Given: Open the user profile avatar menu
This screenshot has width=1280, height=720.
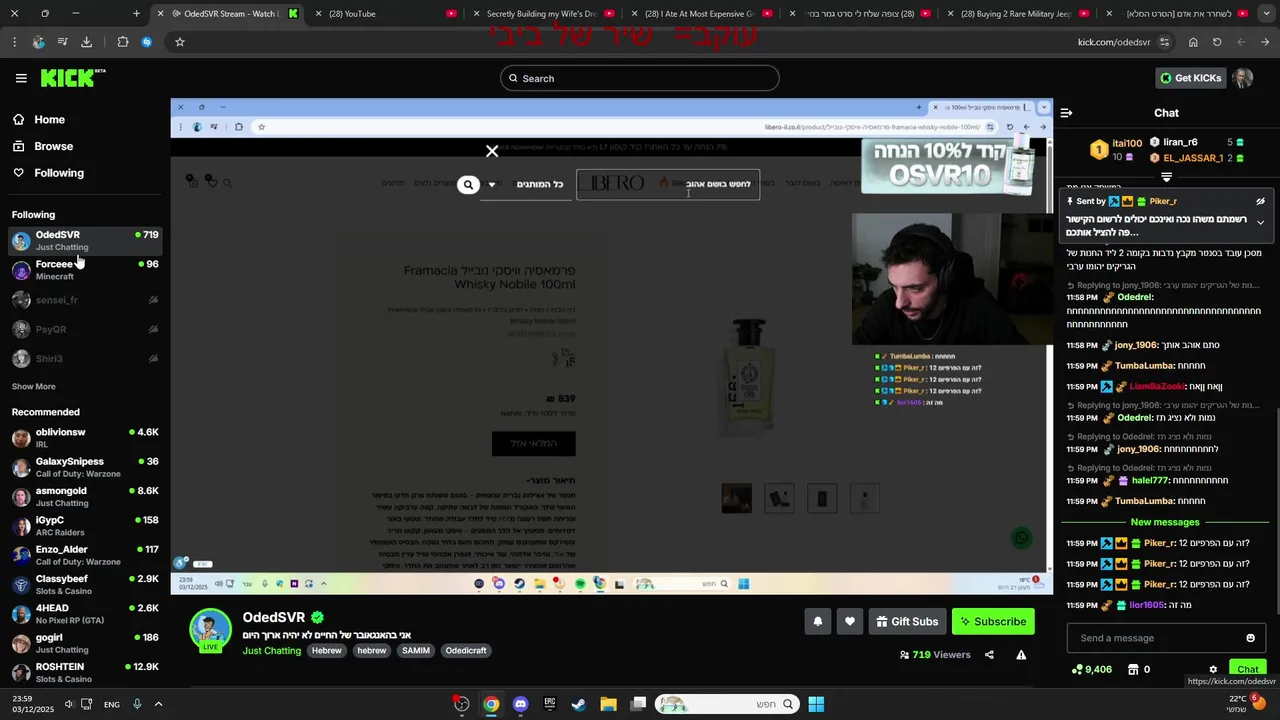Looking at the screenshot, I should click(1243, 78).
